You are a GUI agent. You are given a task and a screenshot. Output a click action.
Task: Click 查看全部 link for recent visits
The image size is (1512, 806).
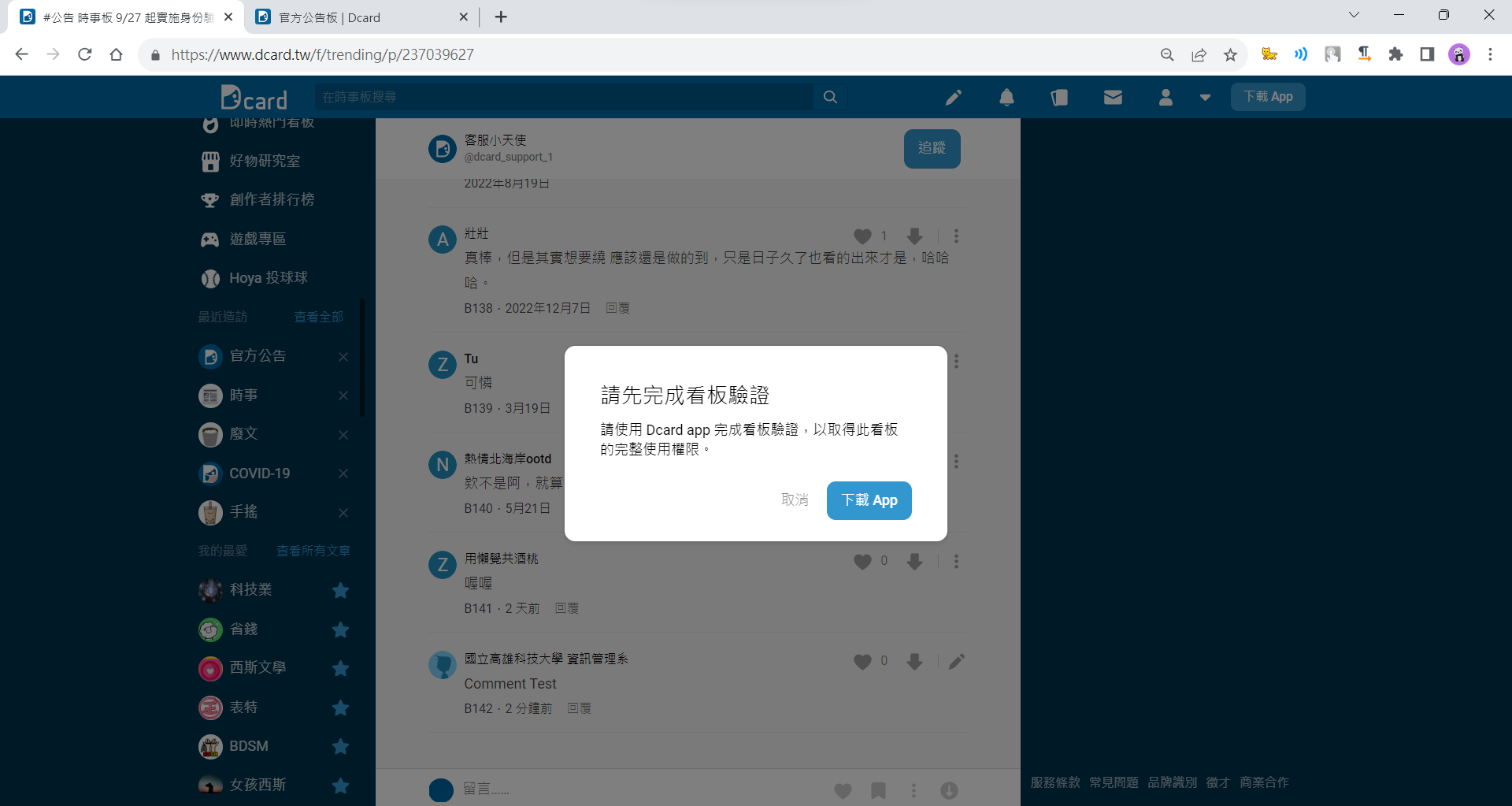pos(318,317)
